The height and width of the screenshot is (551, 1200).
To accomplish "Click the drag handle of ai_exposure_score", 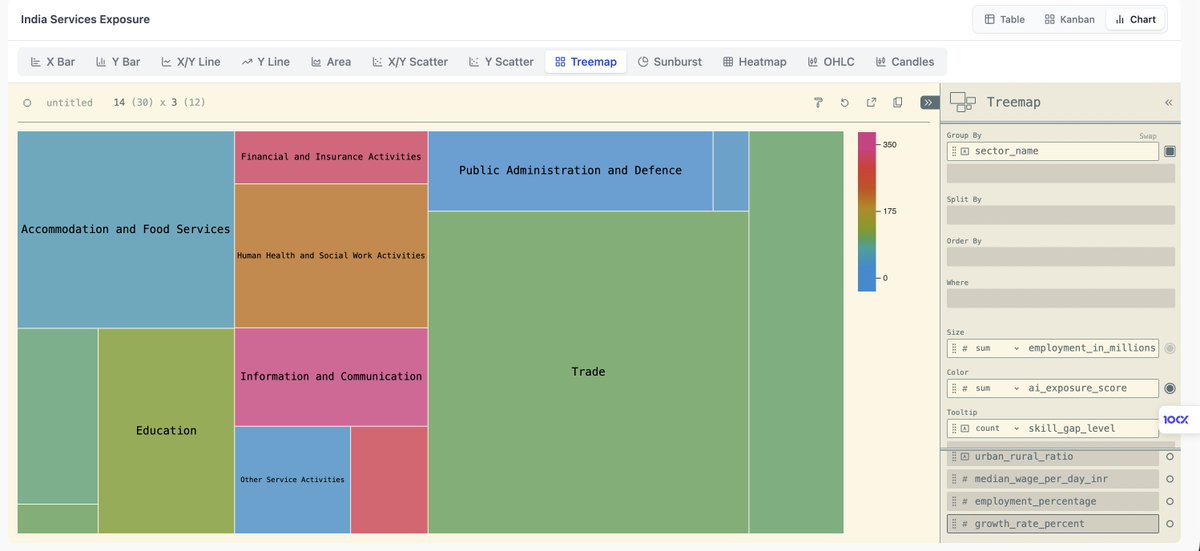I will point(954,388).
